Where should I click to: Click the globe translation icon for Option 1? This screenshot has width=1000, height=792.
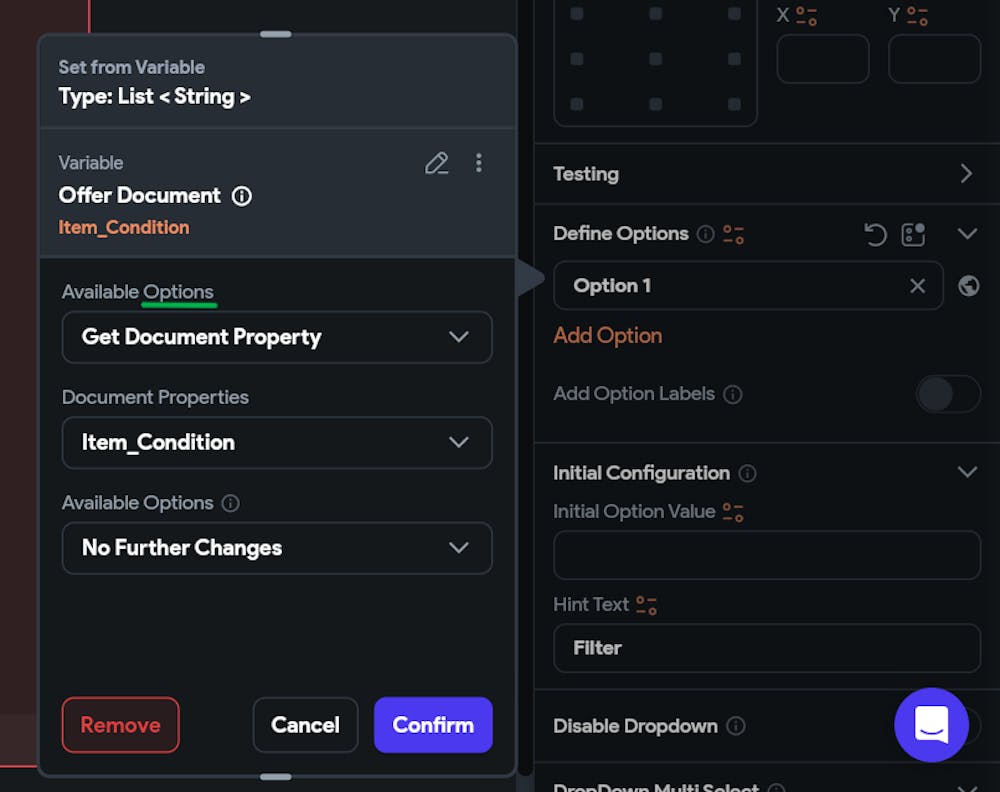968,286
